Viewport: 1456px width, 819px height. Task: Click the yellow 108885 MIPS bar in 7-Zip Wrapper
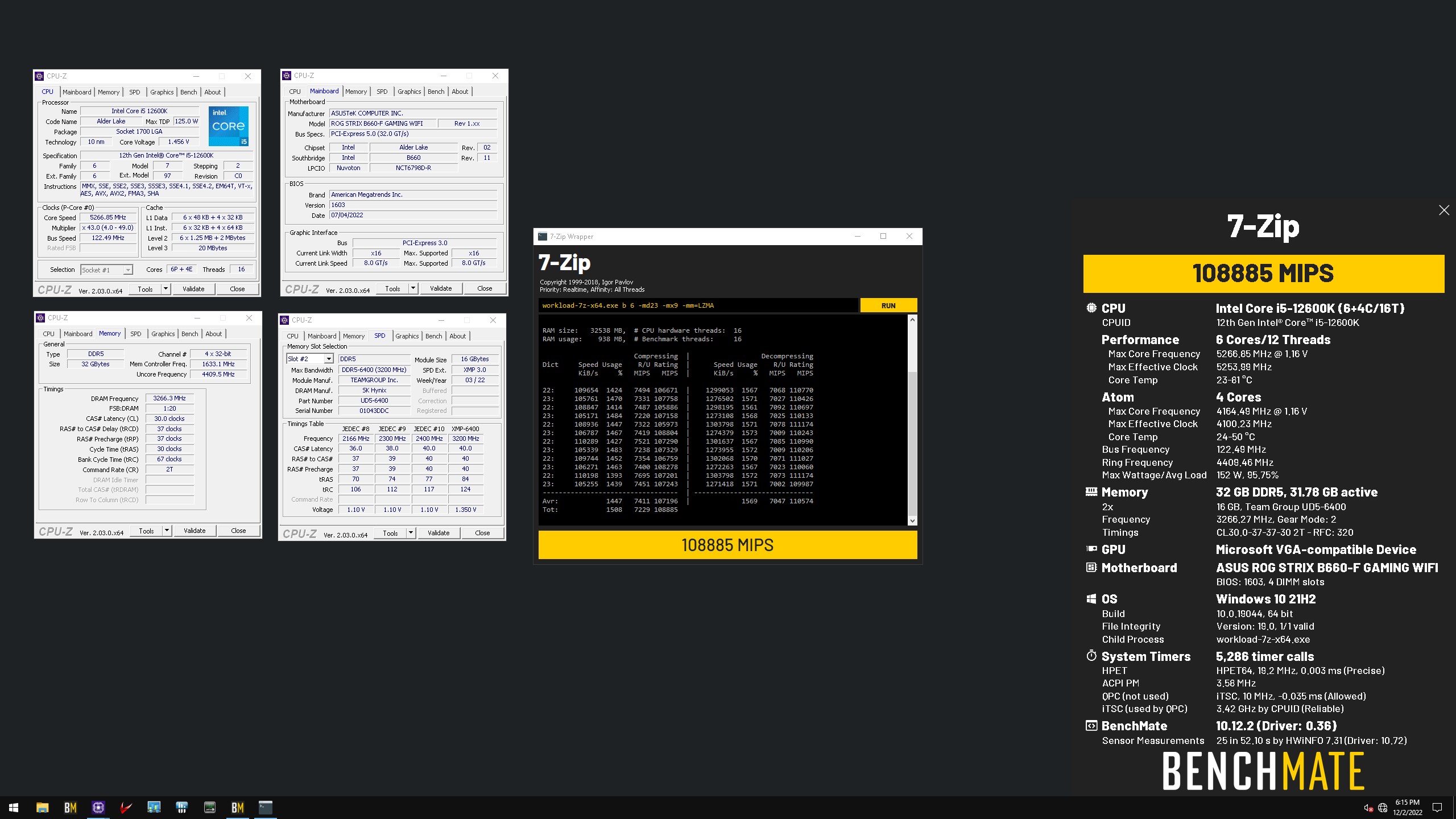727,545
